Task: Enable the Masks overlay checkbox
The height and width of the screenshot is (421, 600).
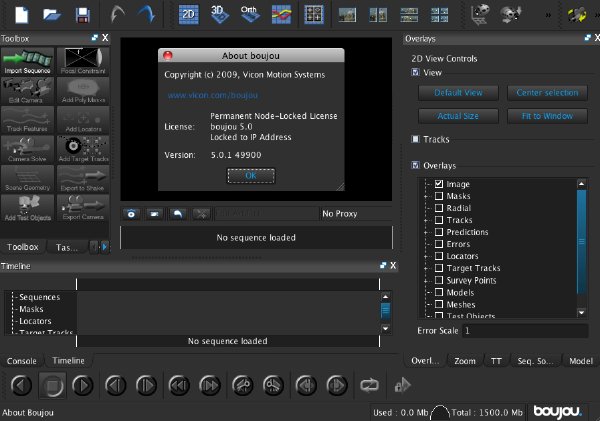Action: tap(439, 196)
